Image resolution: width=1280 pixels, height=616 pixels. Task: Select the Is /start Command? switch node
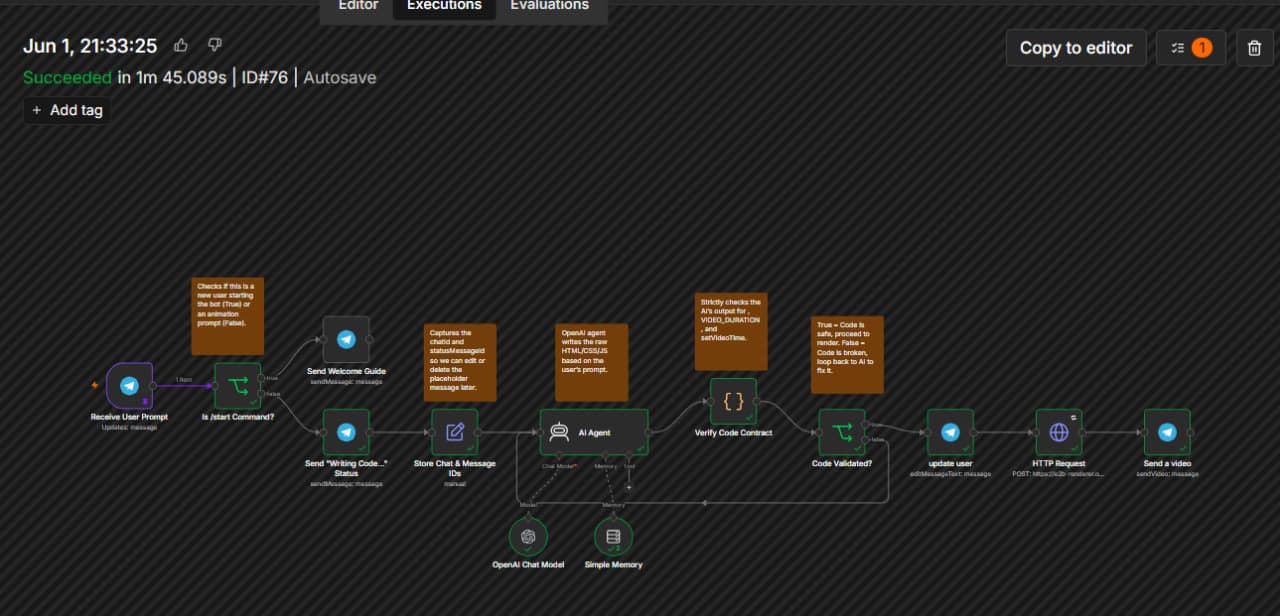pos(238,386)
